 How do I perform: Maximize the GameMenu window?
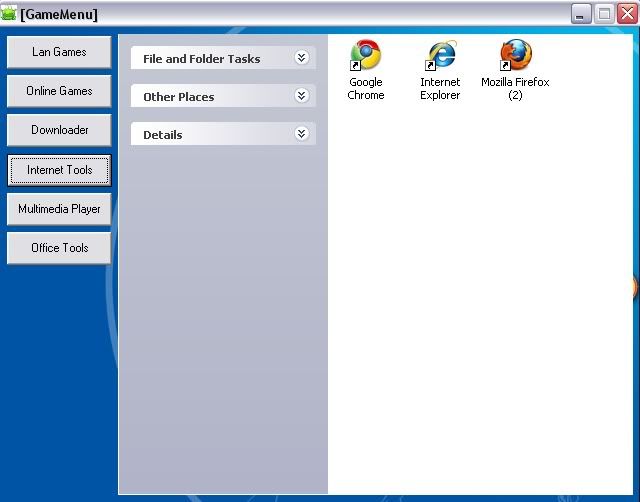(x=603, y=14)
